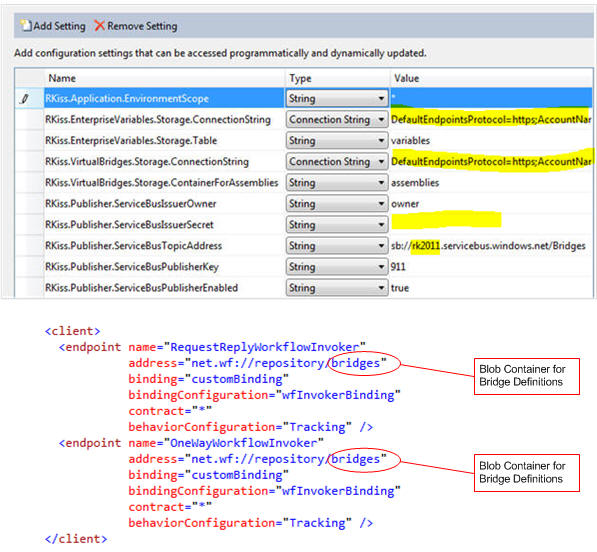Expand Type dropdown for ServiceBusIssuerSecret row
This screenshot has width=597, height=552.
point(337,225)
